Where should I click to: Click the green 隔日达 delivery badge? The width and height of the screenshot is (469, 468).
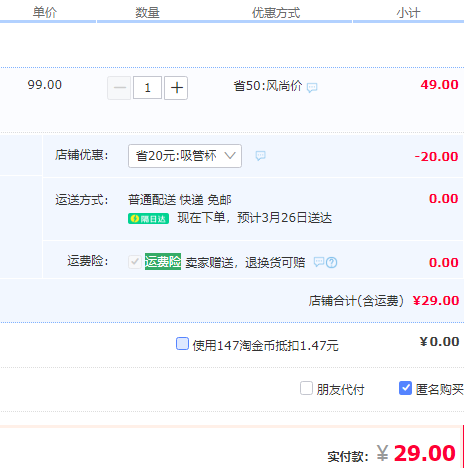click(149, 219)
